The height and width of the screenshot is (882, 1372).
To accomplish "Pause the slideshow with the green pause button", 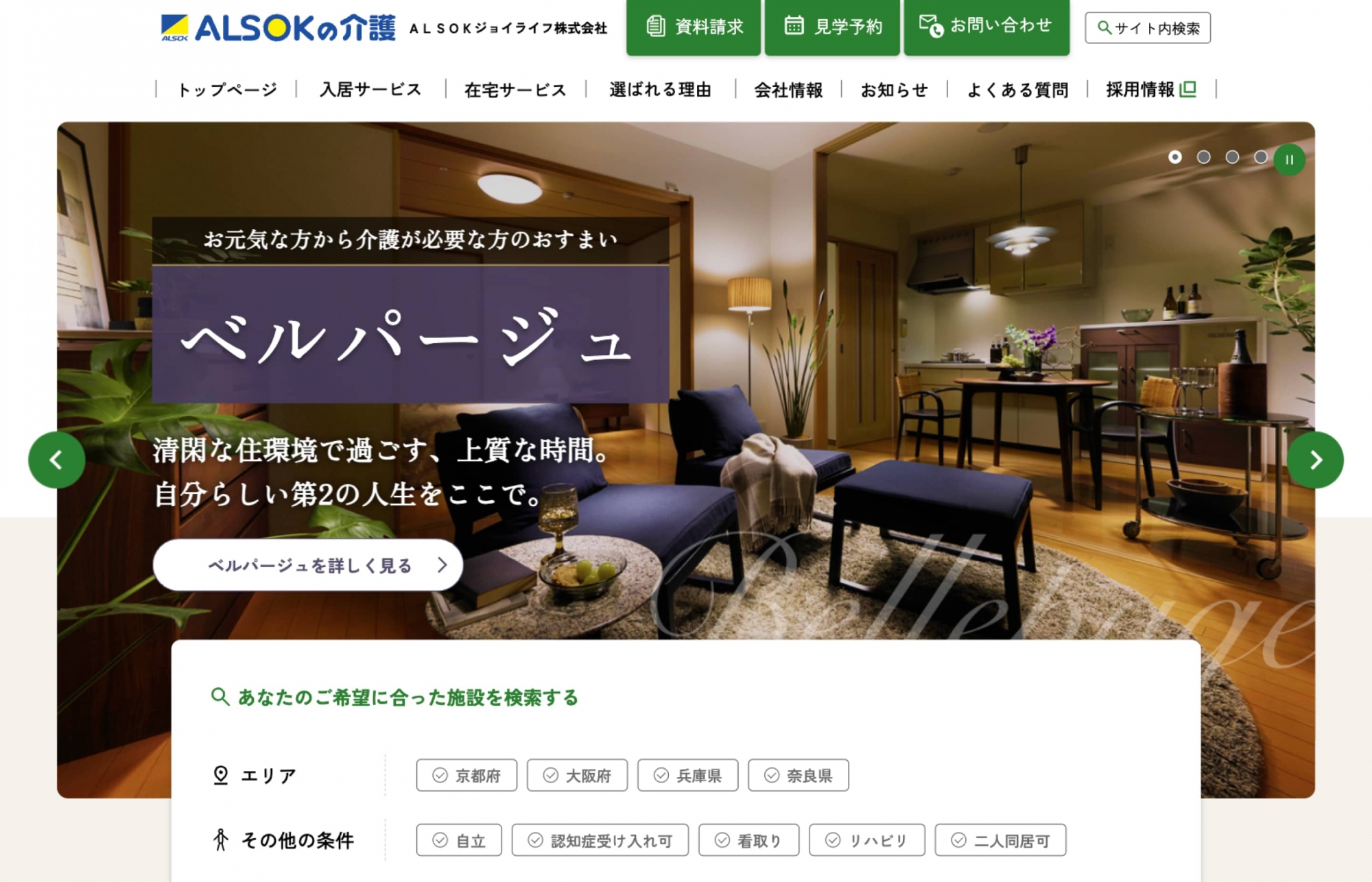I will coord(1289,159).
